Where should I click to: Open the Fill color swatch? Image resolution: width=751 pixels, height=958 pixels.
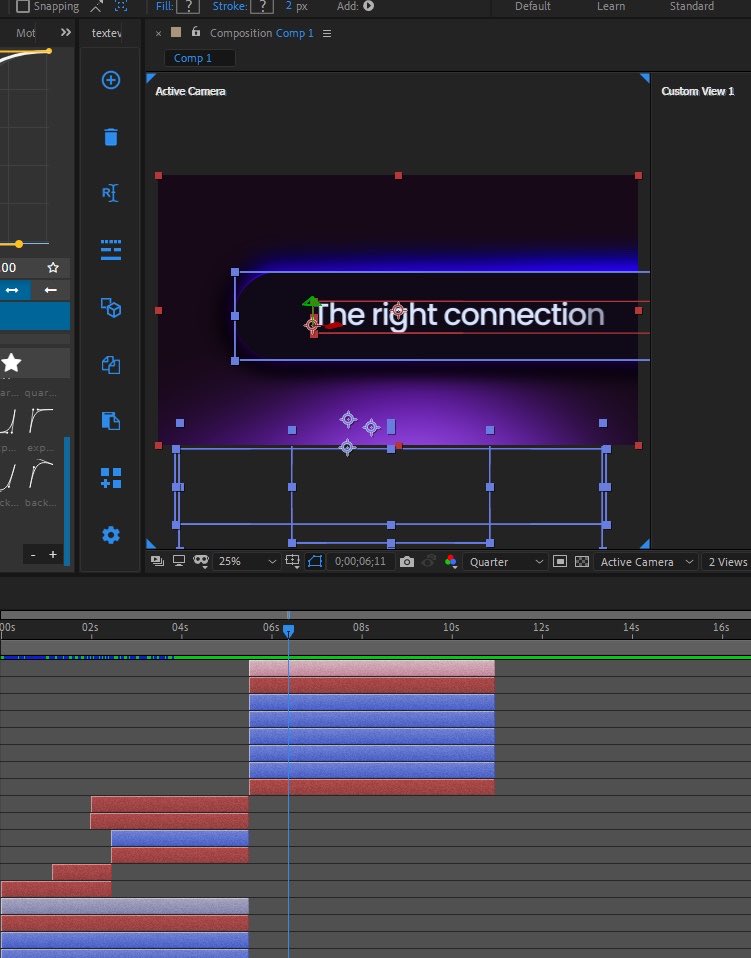pyautogui.click(x=189, y=6)
